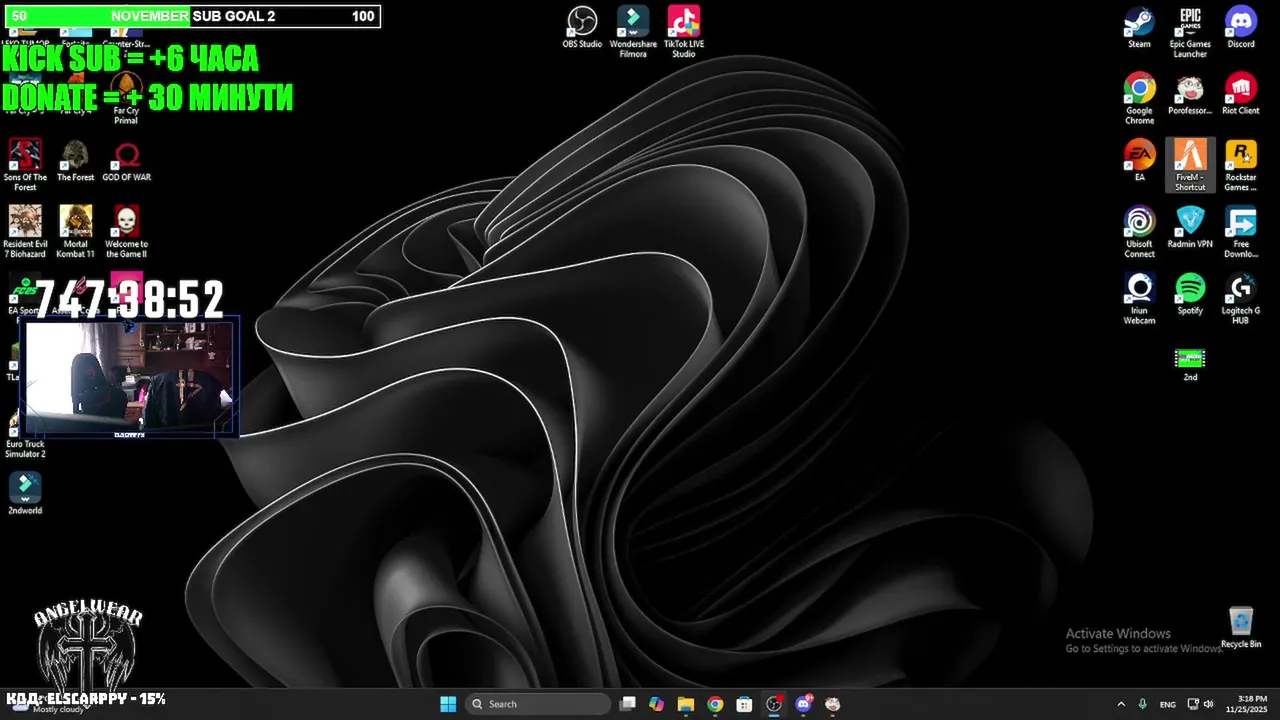This screenshot has width=1280, height=720.
Task: Open the OBS Studio desktop shortcut
Action: 582,28
